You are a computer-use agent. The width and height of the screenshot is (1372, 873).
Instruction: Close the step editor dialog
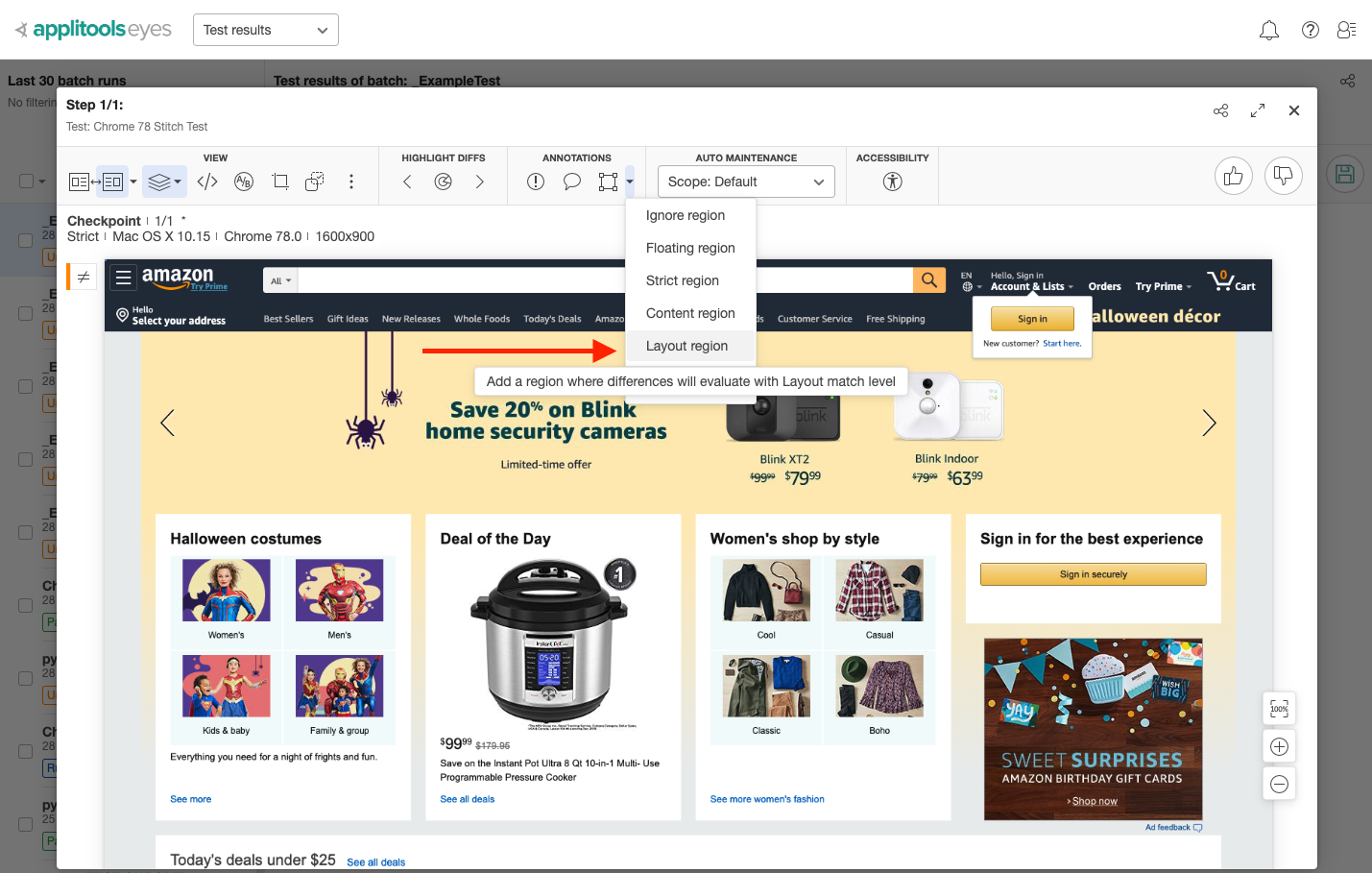click(x=1294, y=110)
